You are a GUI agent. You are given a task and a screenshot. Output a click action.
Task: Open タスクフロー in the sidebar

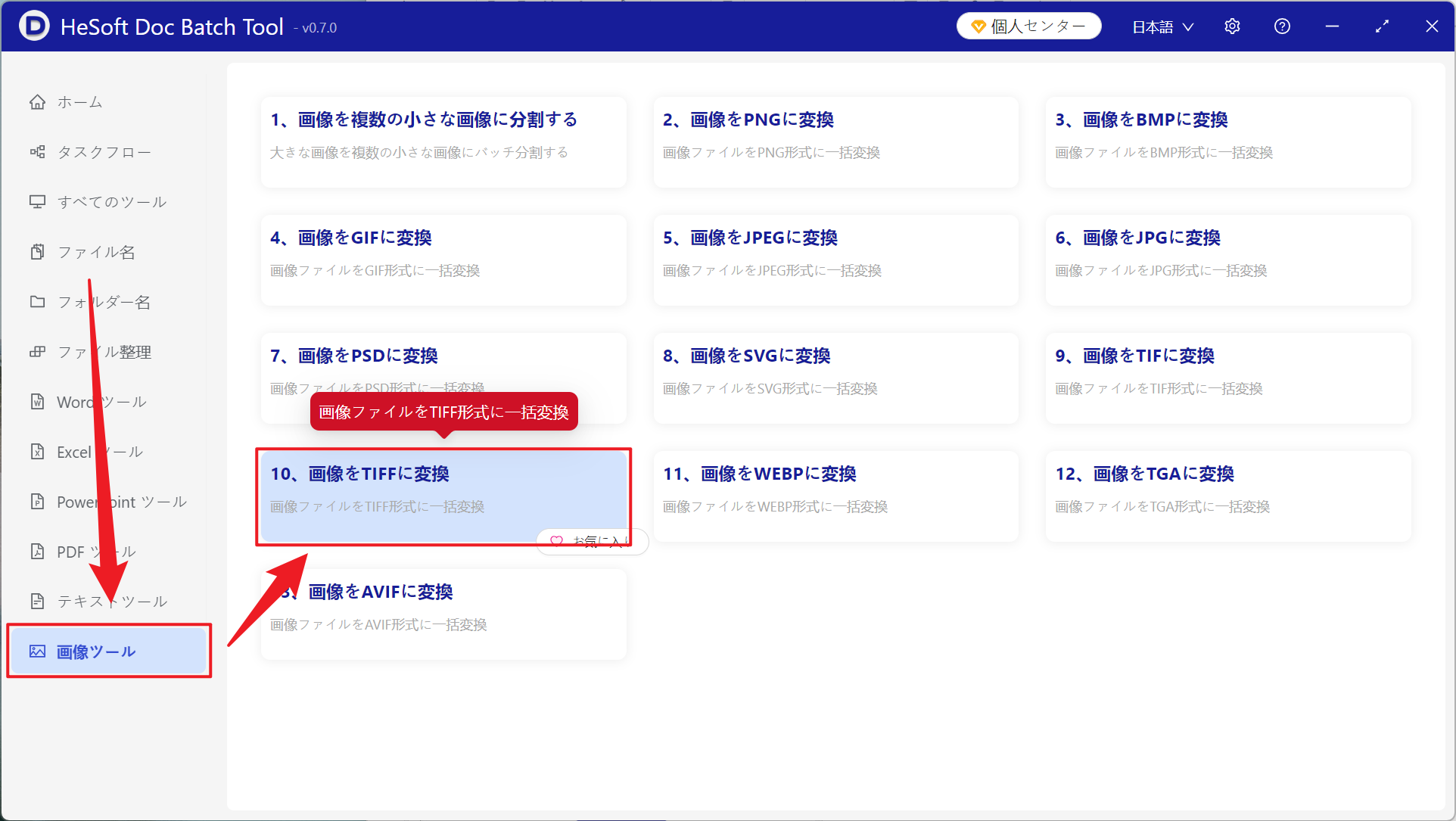tap(108, 152)
